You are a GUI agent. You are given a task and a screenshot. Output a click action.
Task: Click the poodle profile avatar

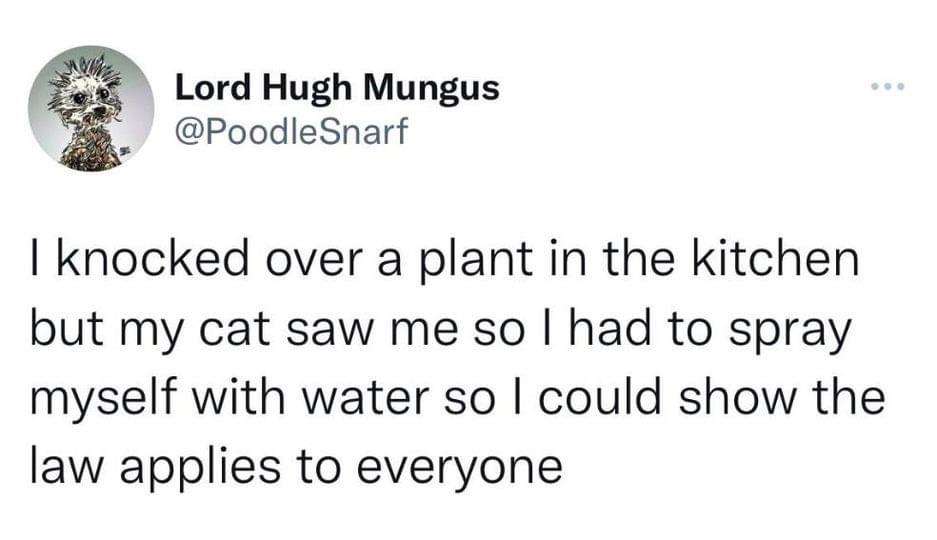point(91,108)
